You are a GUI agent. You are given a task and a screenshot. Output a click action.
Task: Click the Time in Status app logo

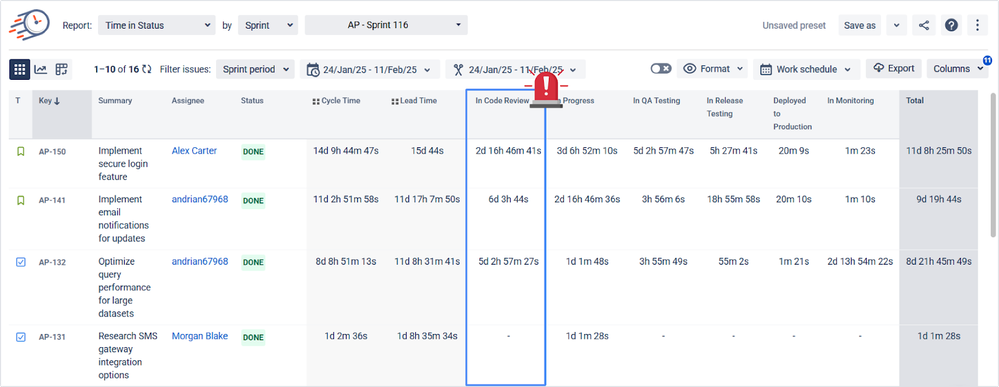click(29, 24)
